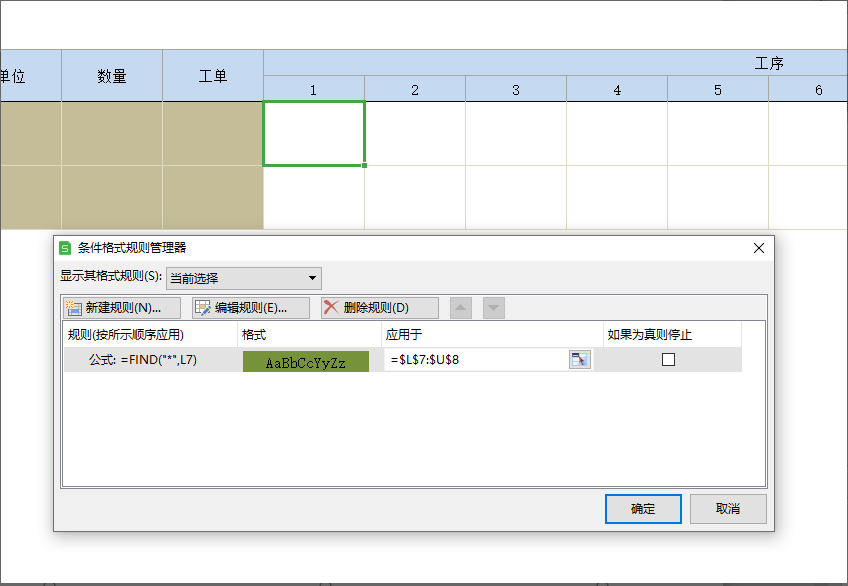The height and width of the screenshot is (586, 848).
Task: Click range selector icon beside applies-to field
Action: click(x=579, y=360)
